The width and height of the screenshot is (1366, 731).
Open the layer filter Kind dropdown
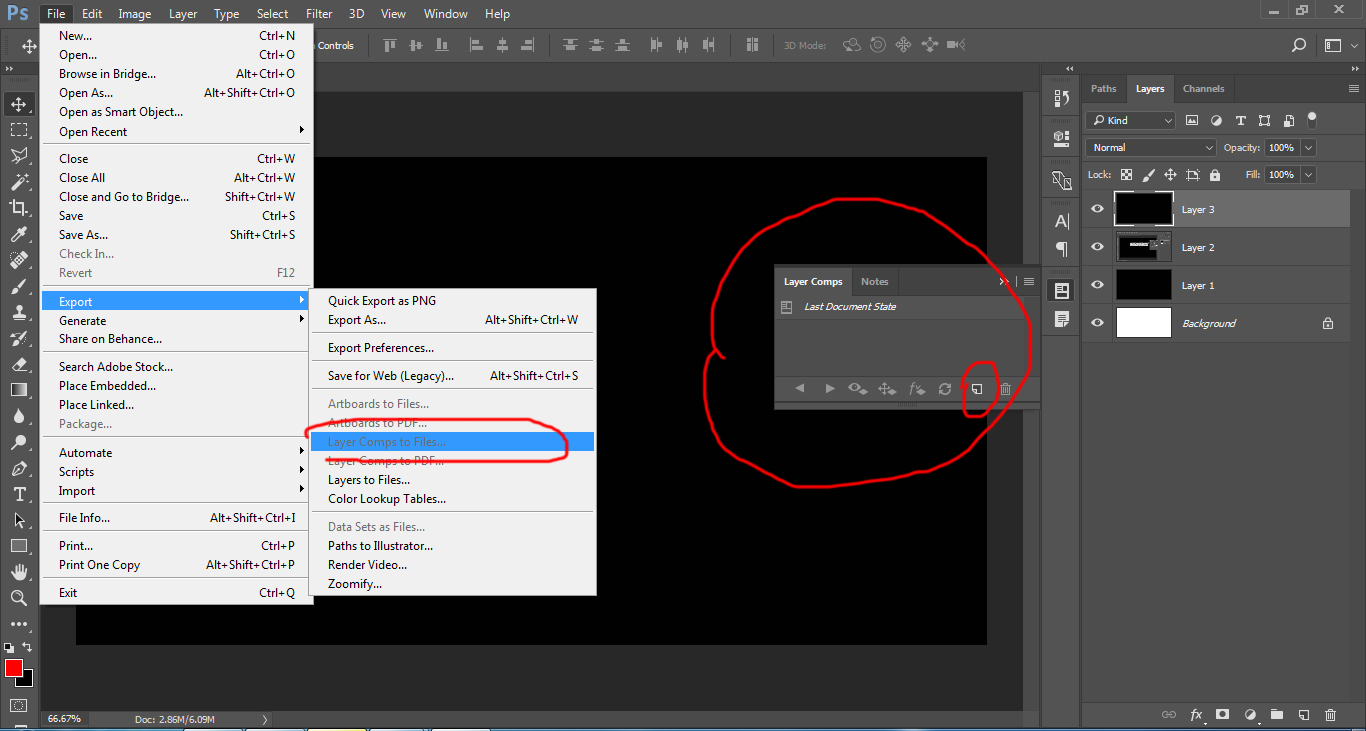click(x=1130, y=120)
